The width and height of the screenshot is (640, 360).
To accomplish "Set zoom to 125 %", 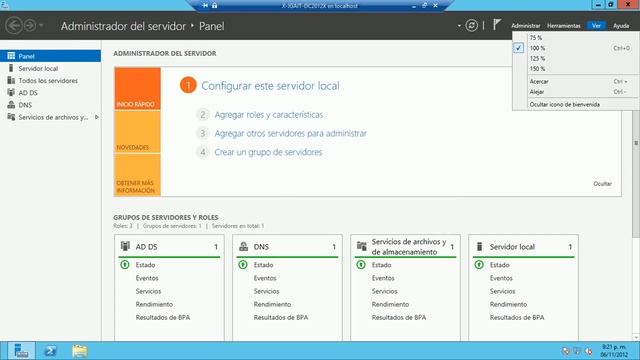I will click(537, 58).
